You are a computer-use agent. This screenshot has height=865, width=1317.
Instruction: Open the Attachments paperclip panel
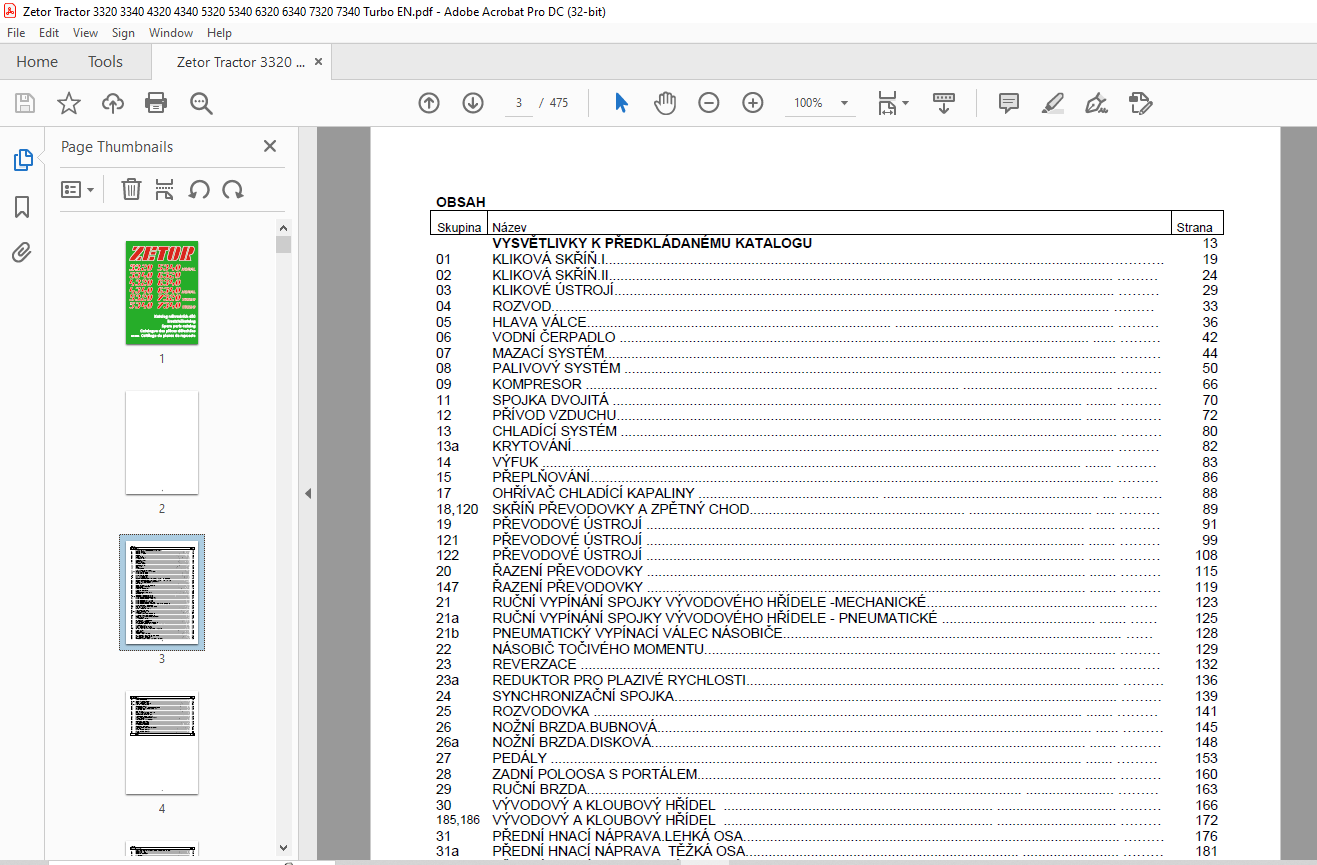22,252
